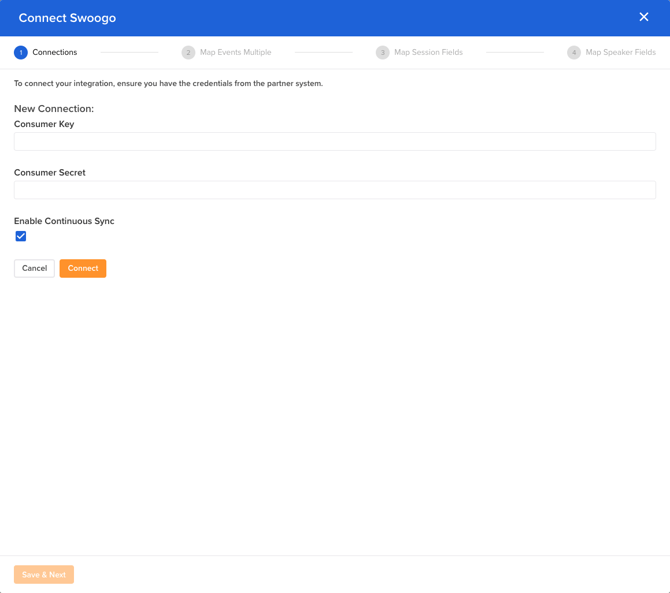Click the New Connection: heading
Viewport: 670px width, 593px height.
[54, 109]
